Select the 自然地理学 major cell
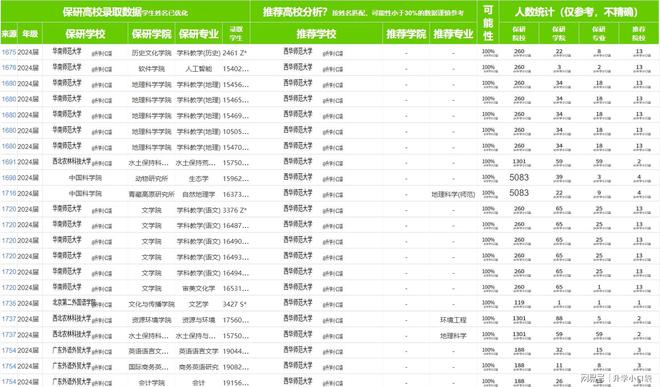This screenshot has width=660, height=387. pyautogui.click(x=199, y=194)
